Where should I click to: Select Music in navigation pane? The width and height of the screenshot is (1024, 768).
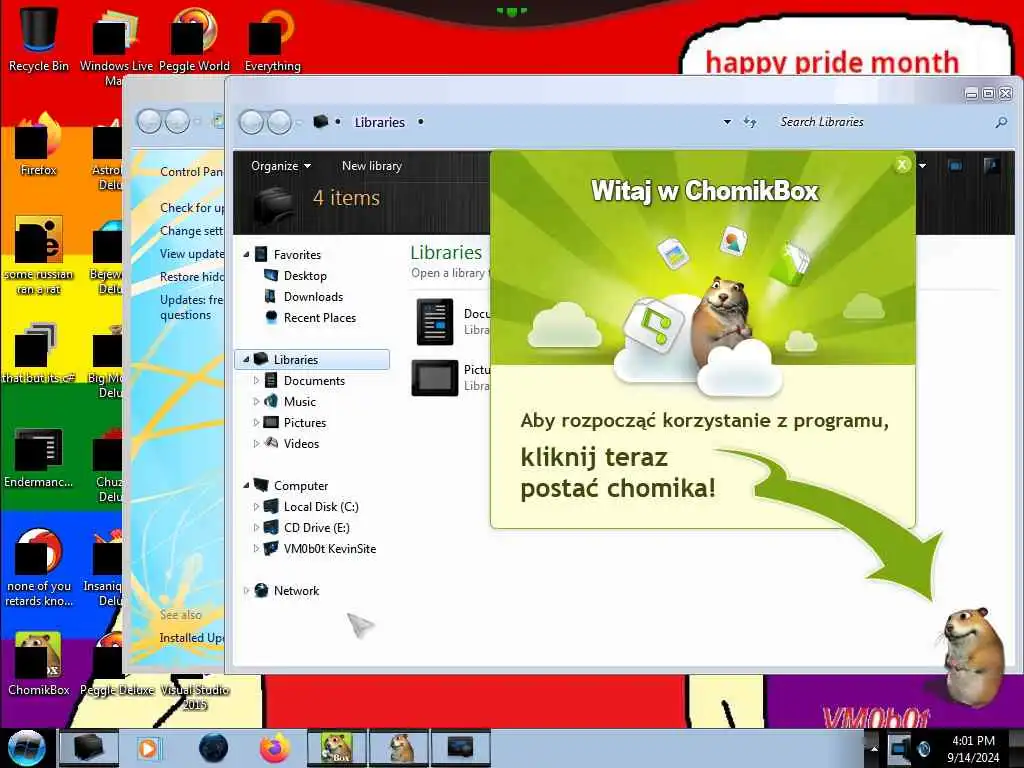(x=299, y=402)
